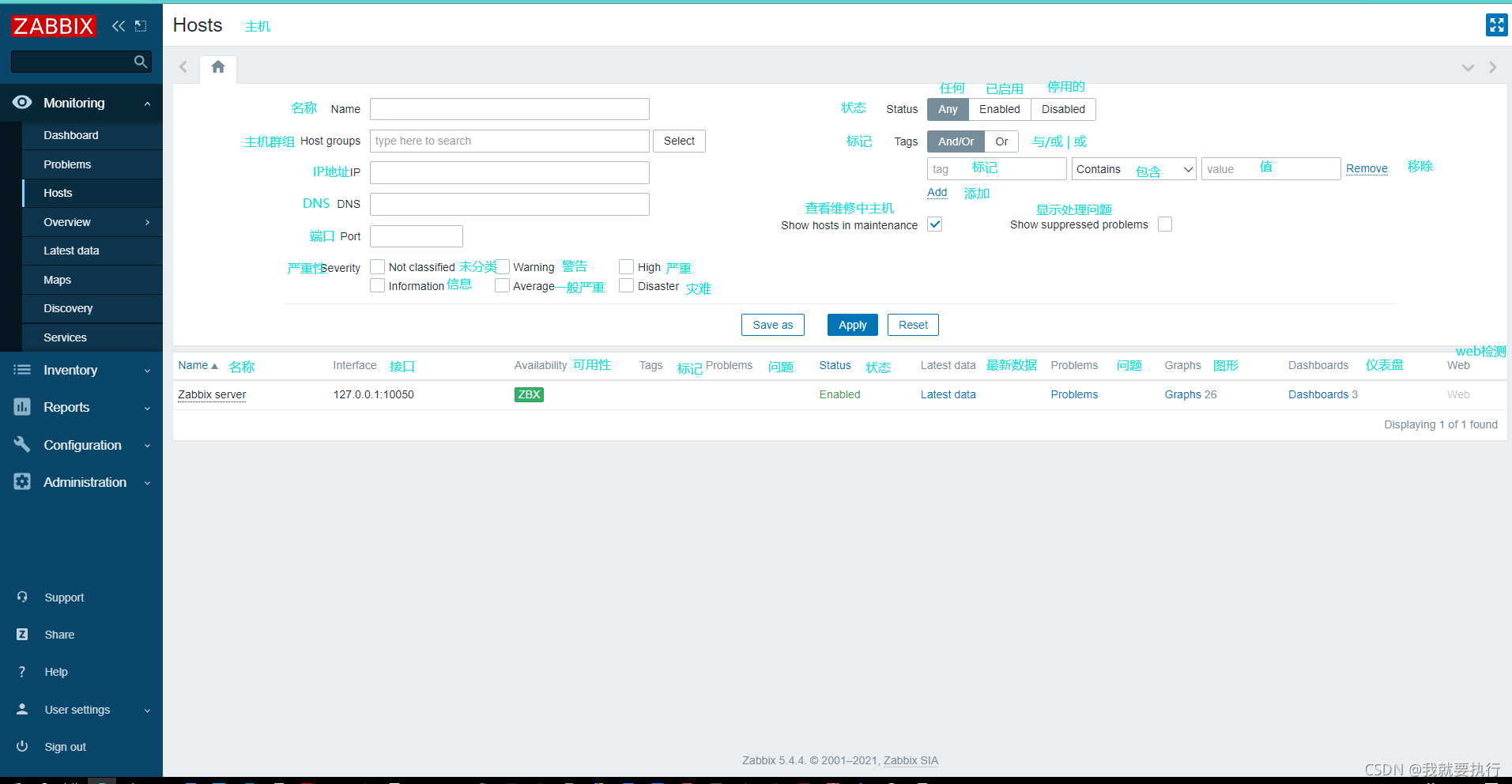This screenshot has height=784, width=1512.
Task: Select And/Or tags mode
Action: pos(956,141)
